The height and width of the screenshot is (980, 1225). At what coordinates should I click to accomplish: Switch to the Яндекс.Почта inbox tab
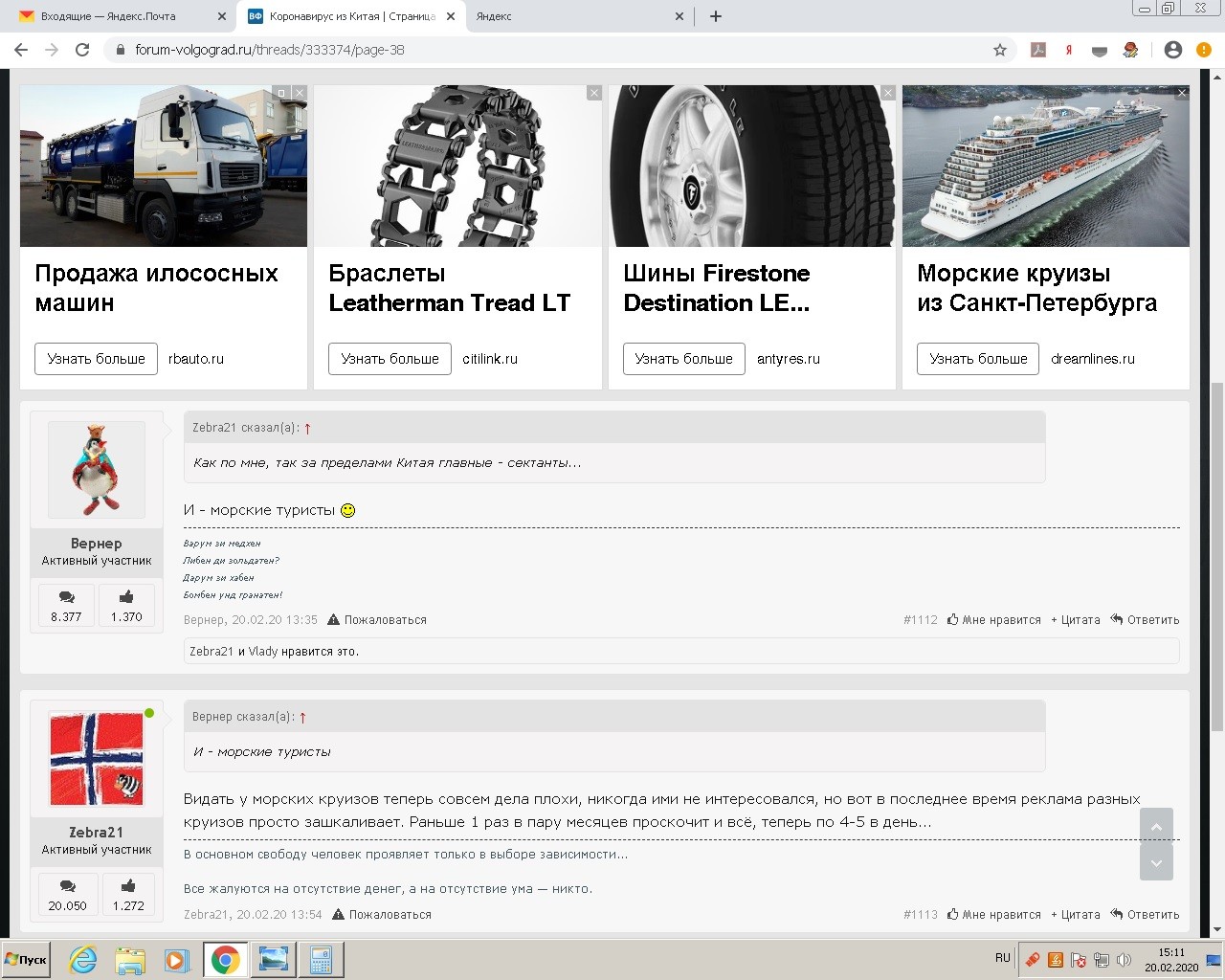(108, 16)
